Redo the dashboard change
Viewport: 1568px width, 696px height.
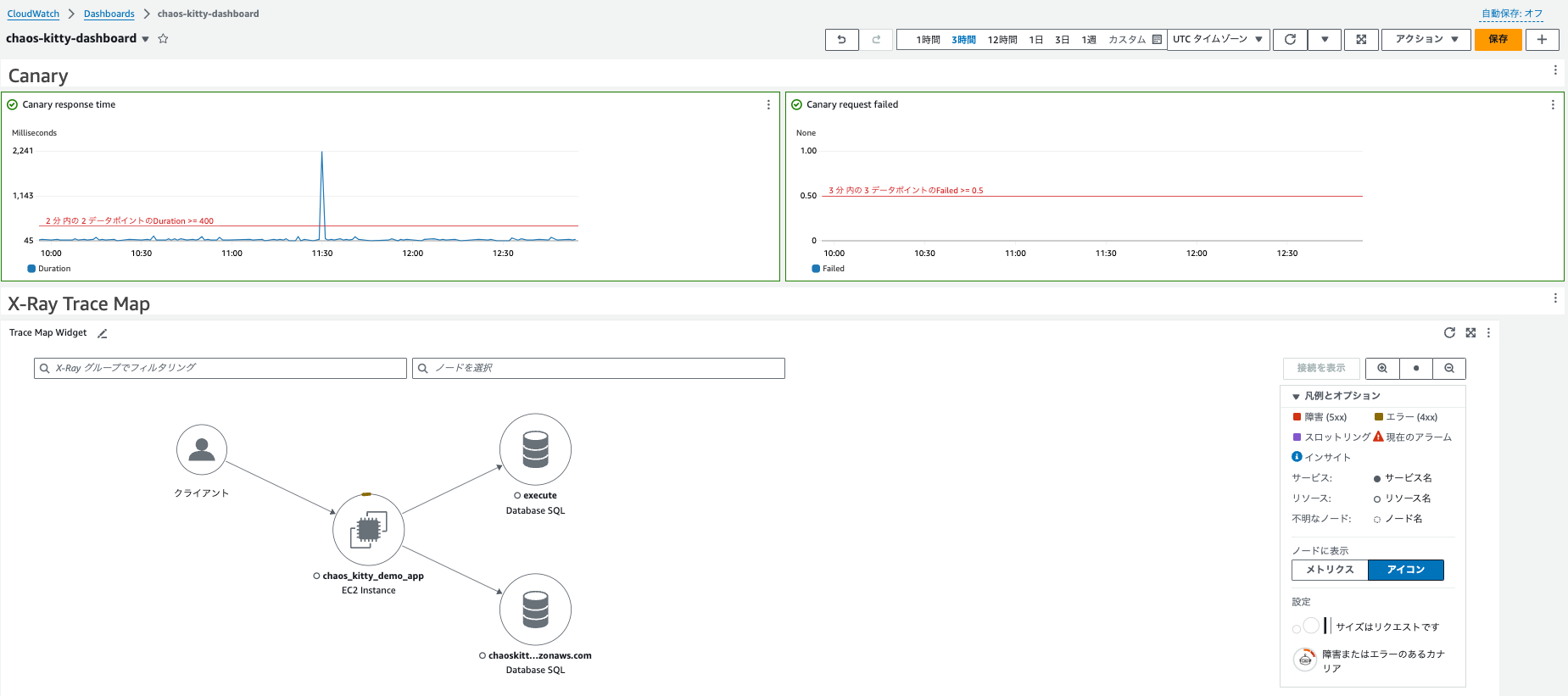(876, 39)
